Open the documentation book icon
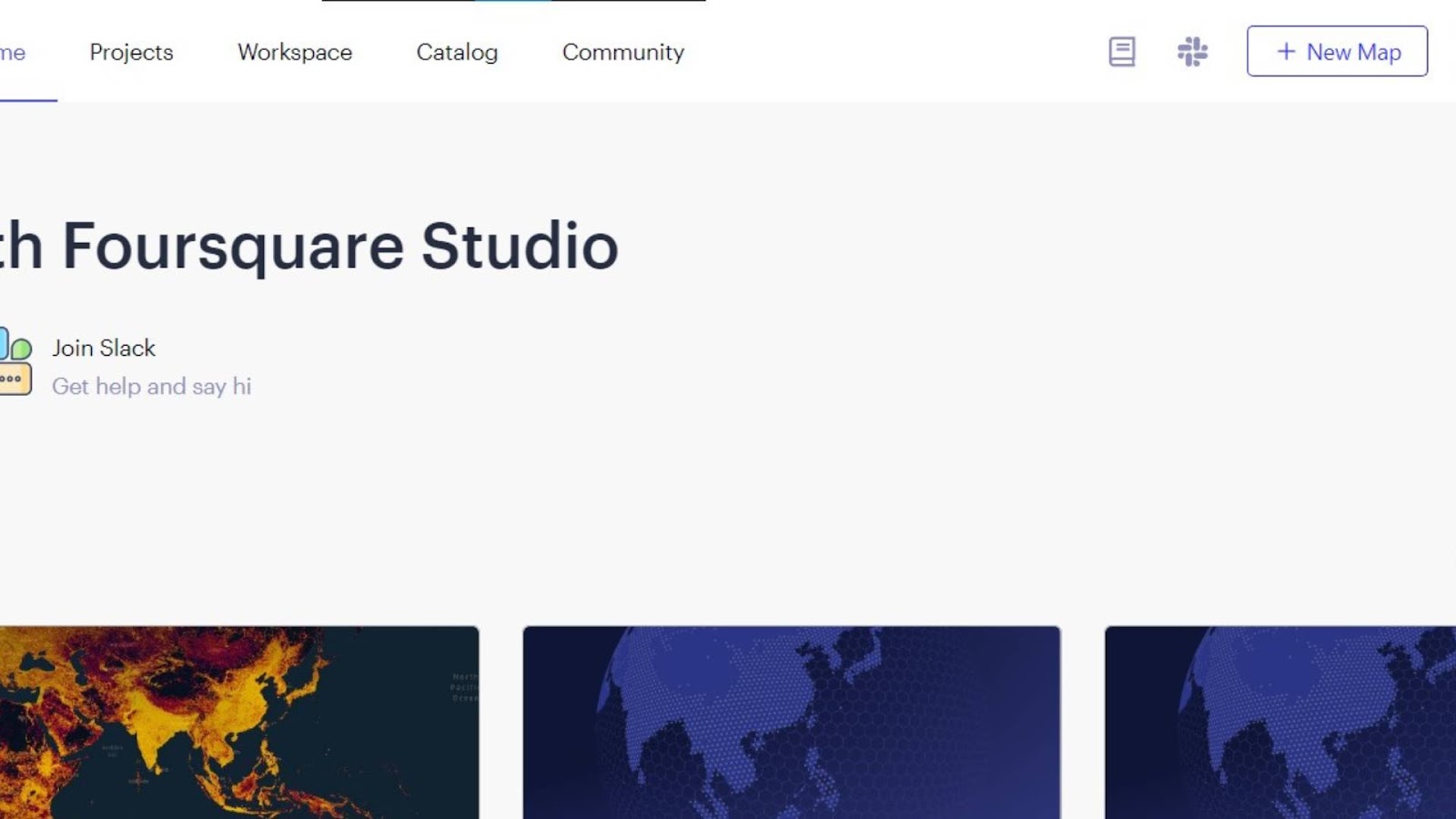The image size is (1456, 819). [x=1121, y=52]
